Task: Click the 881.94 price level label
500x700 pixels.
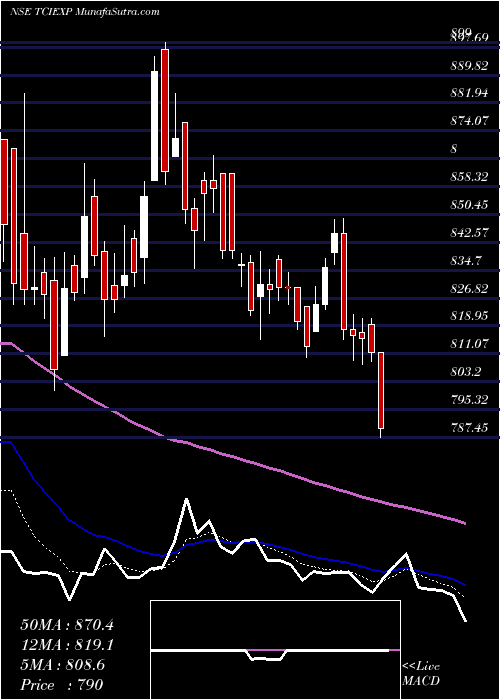Action: coord(469,93)
